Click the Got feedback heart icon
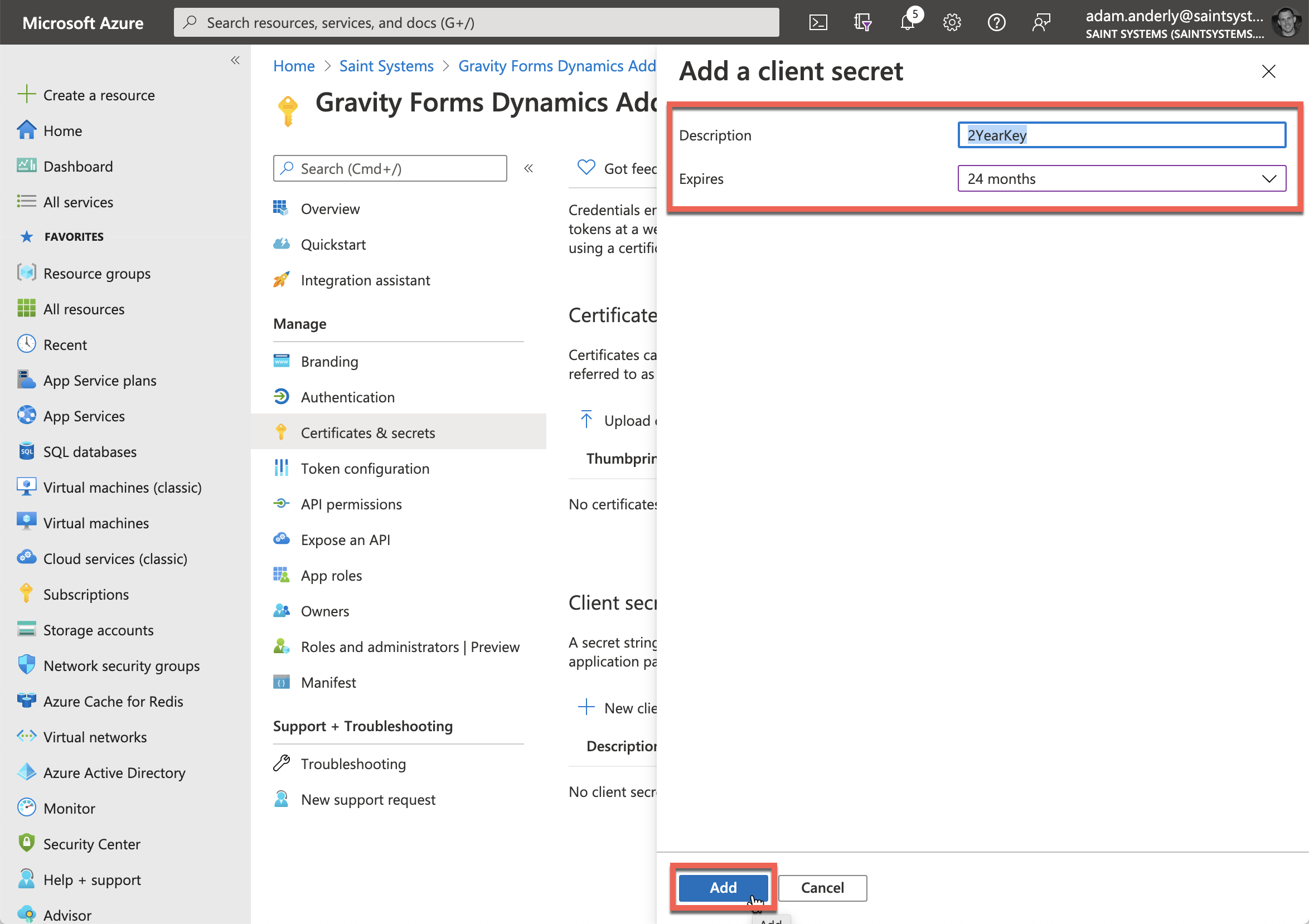This screenshot has width=1309, height=924. coord(586,168)
